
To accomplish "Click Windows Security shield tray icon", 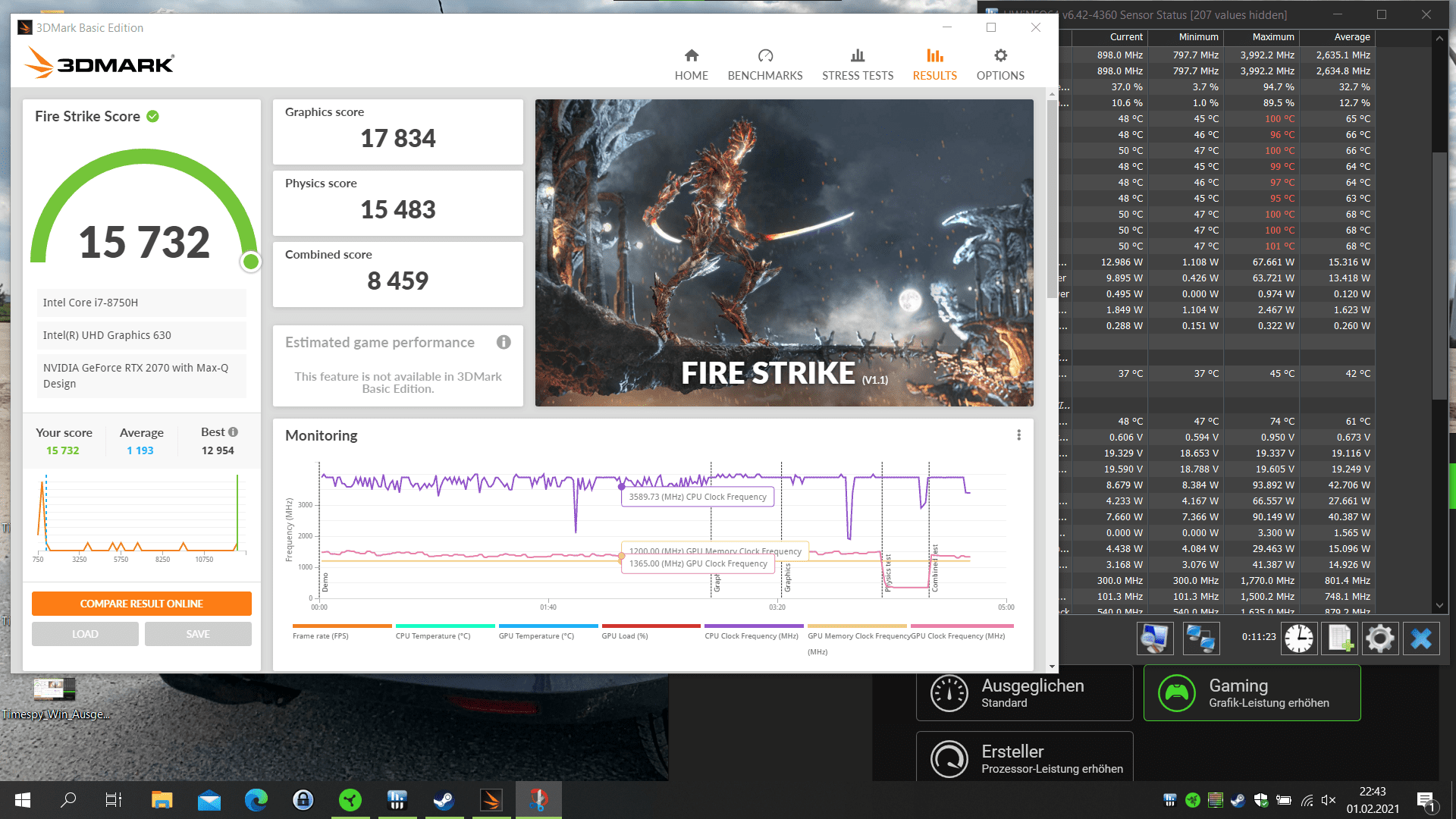I will click(1261, 800).
